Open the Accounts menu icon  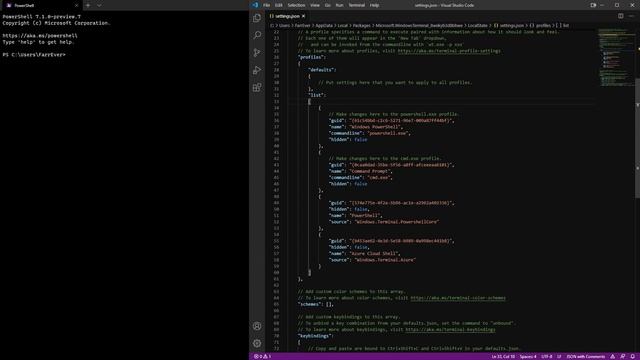[257, 326]
